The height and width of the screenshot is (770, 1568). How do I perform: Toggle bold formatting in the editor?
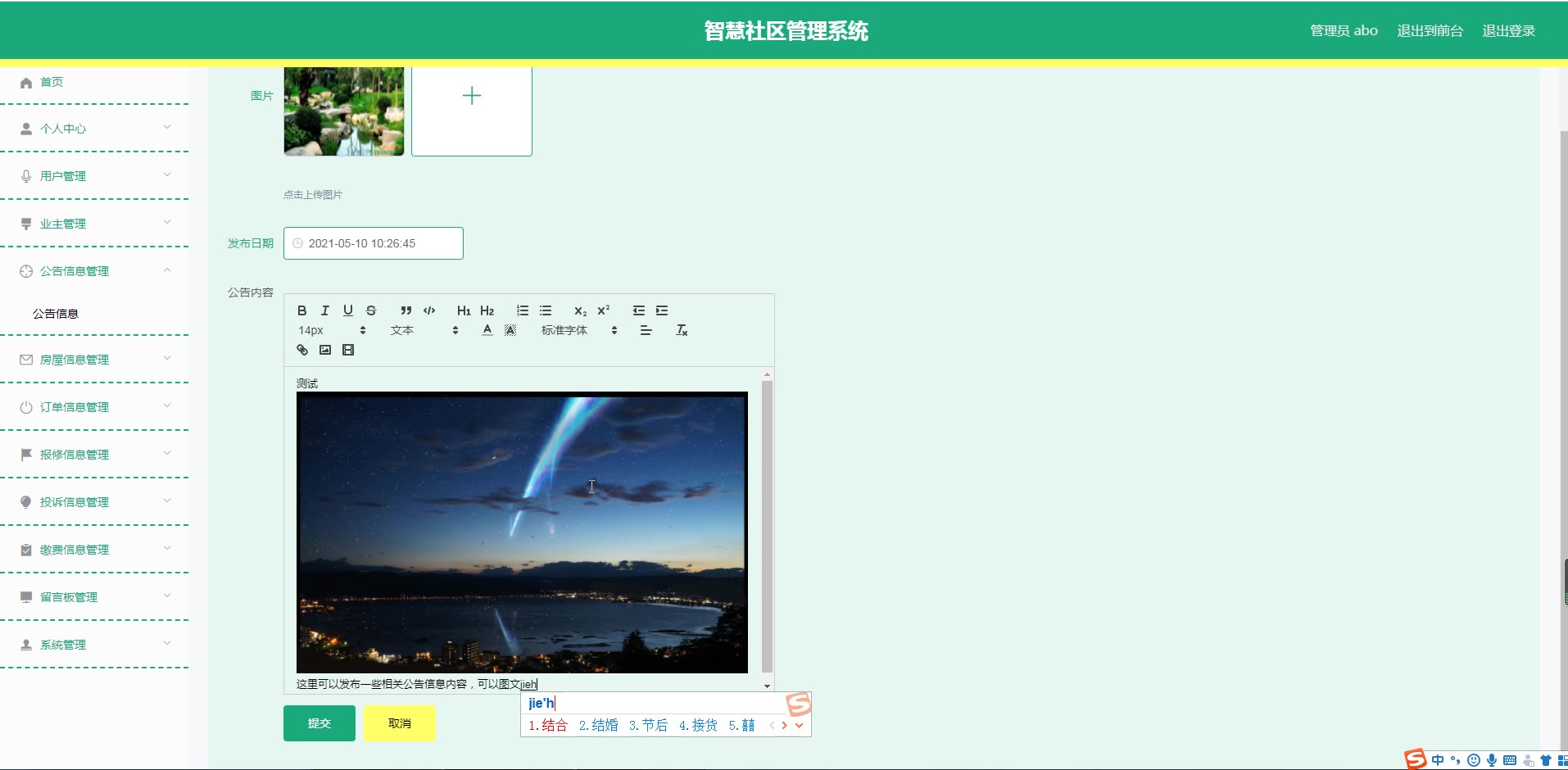pyautogui.click(x=301, y=310)
